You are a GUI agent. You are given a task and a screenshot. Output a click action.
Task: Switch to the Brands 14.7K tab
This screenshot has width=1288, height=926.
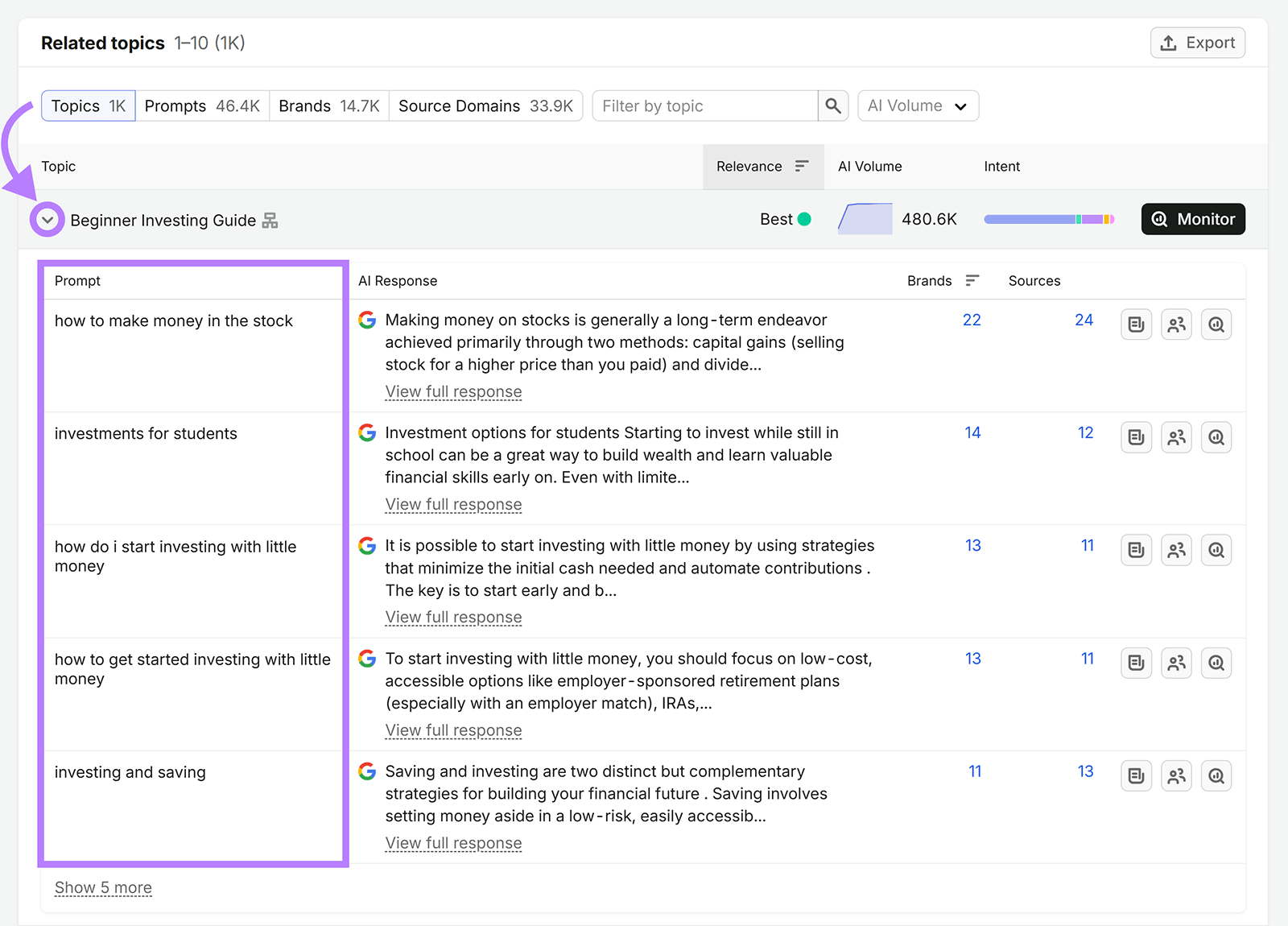pos(329,105)
